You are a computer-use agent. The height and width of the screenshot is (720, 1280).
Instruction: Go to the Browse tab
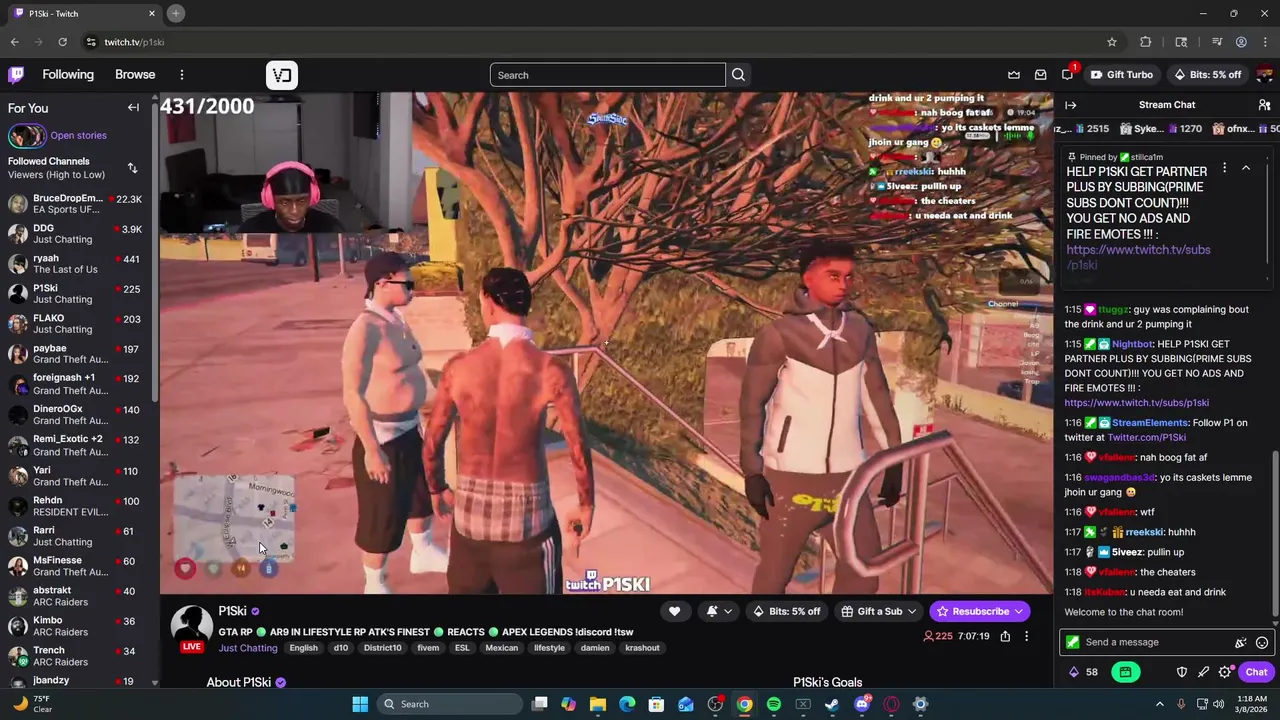(135, 75)
